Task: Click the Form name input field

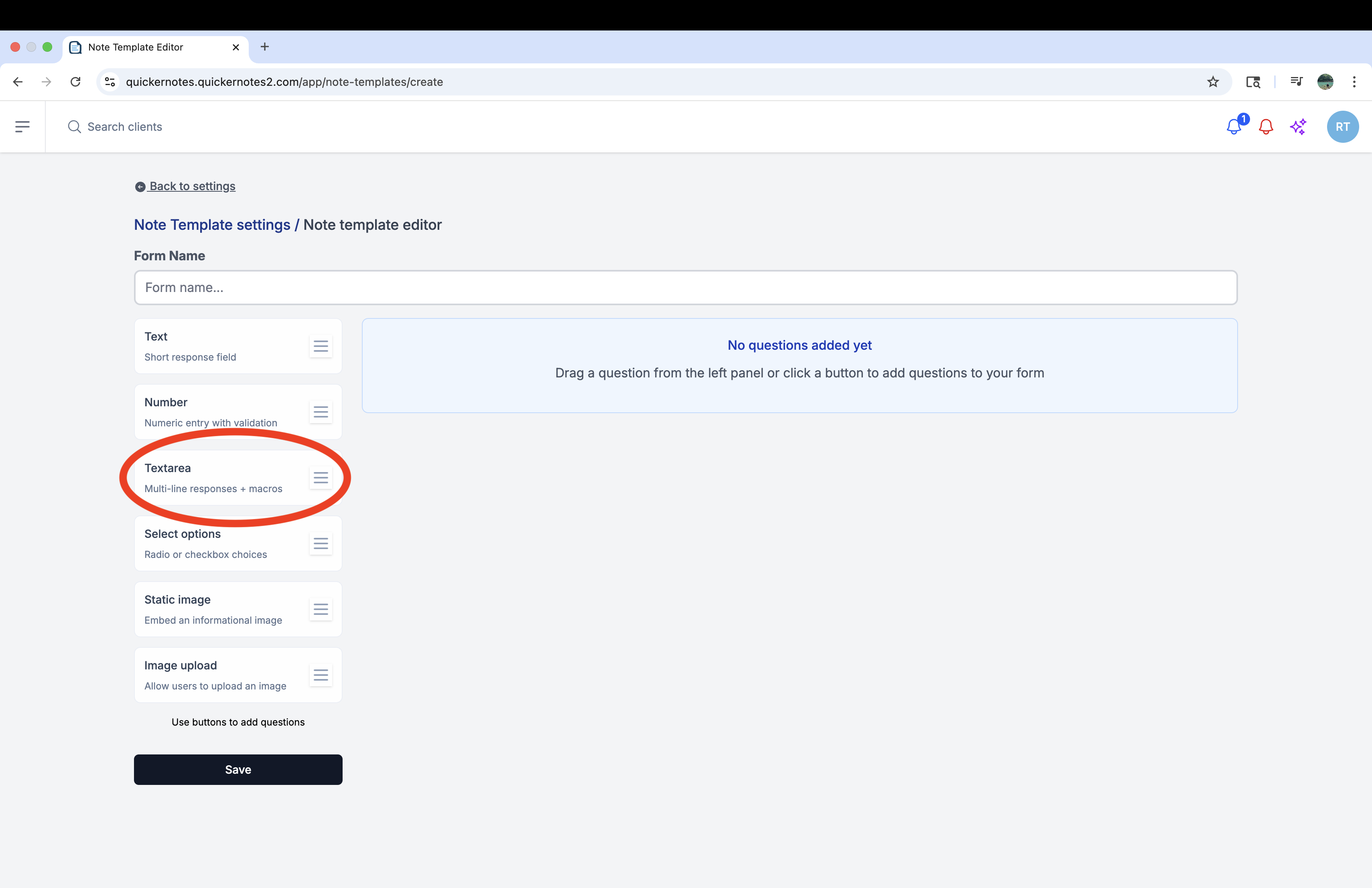Action: point(686,288)
